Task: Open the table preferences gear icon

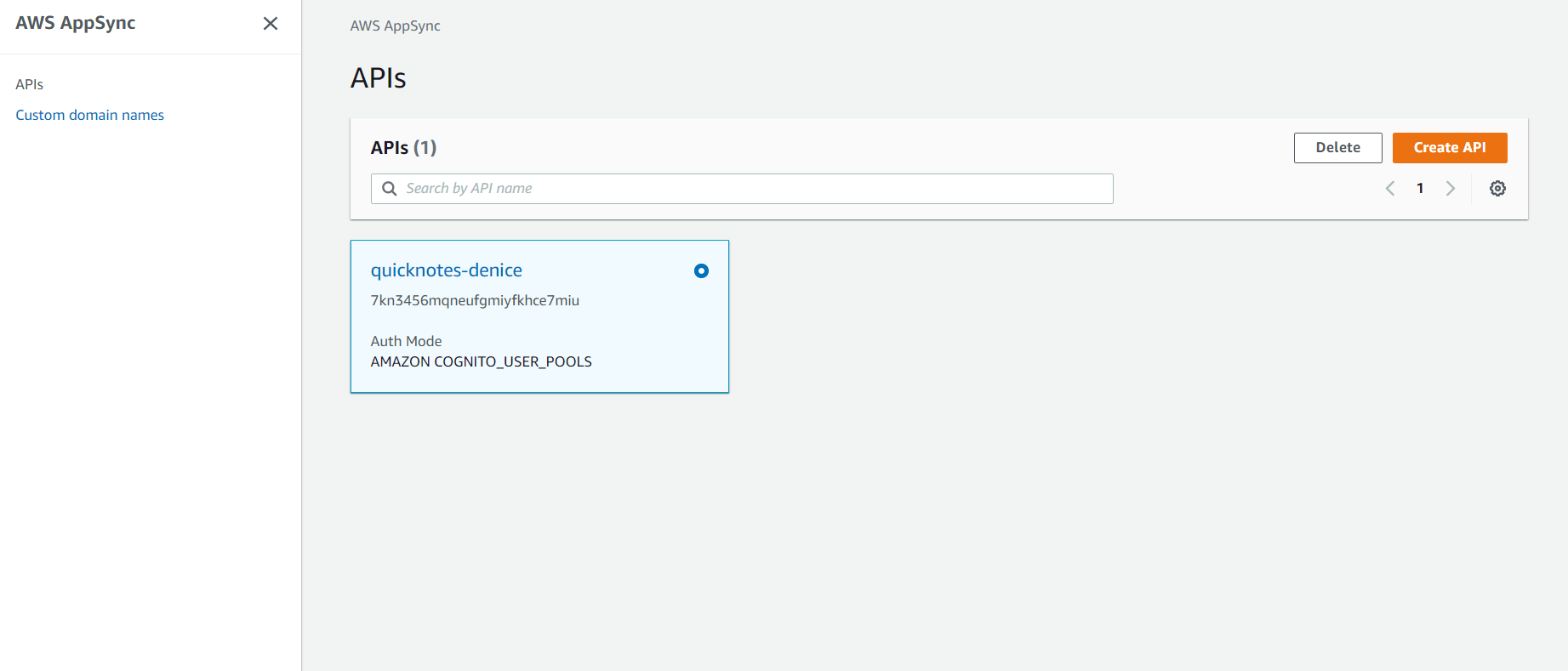Action: [1497, 189]
